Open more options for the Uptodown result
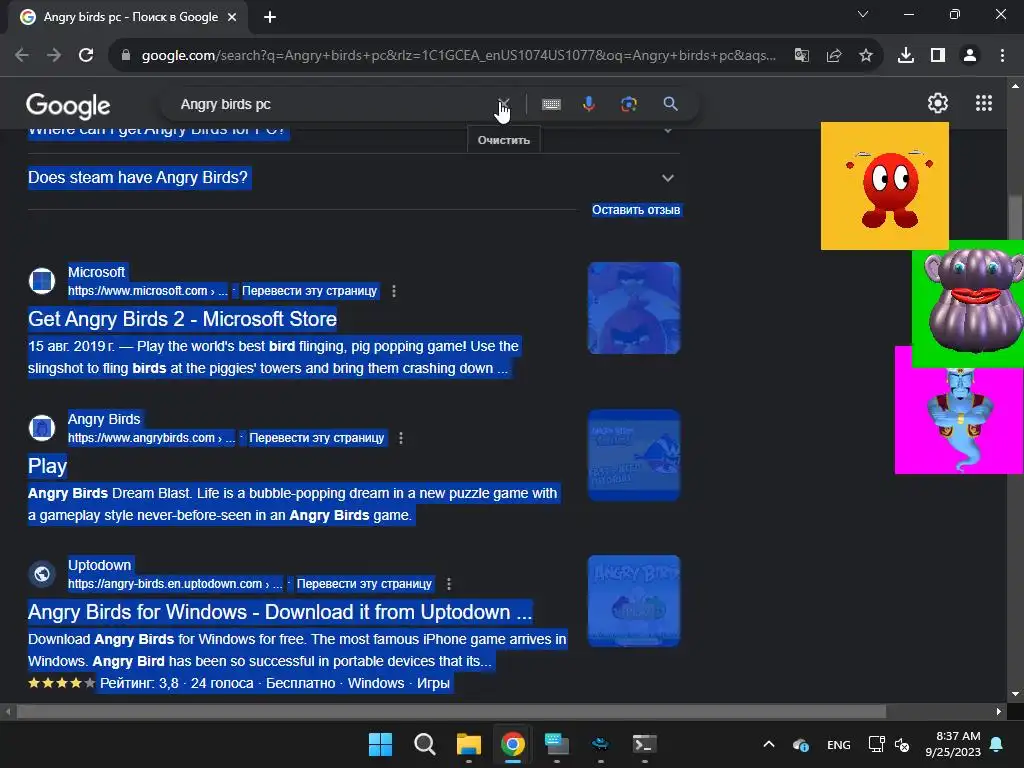 pyautogui.click(x=449, y=584)
